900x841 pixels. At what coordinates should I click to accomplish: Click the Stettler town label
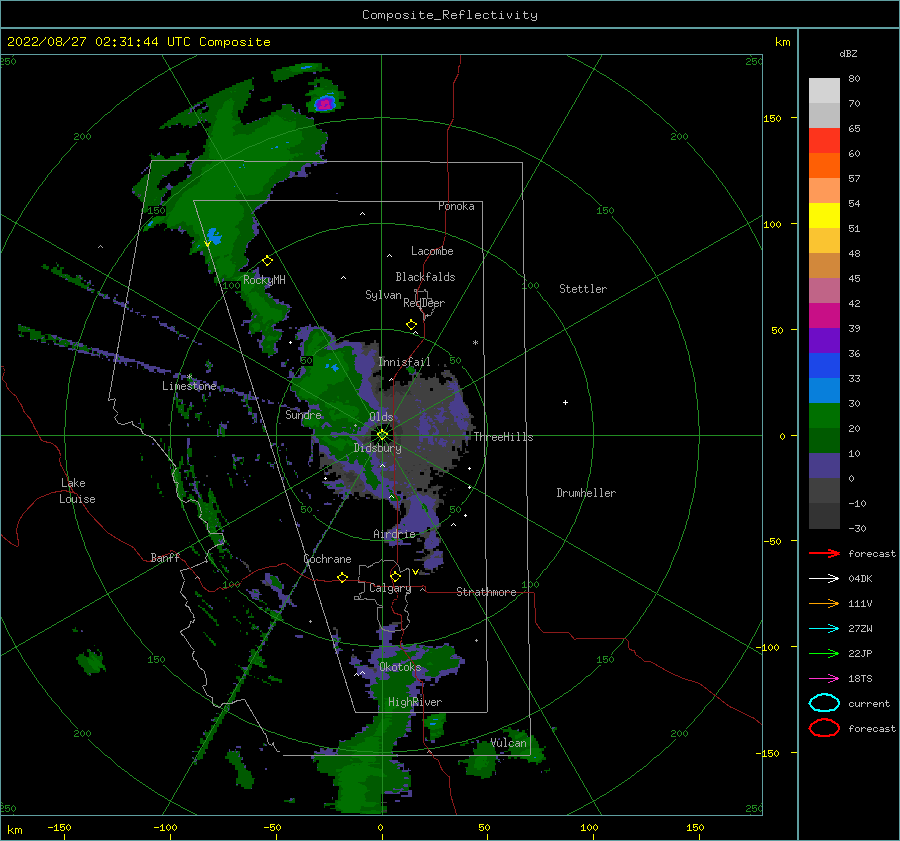click(x=583, y=289)
